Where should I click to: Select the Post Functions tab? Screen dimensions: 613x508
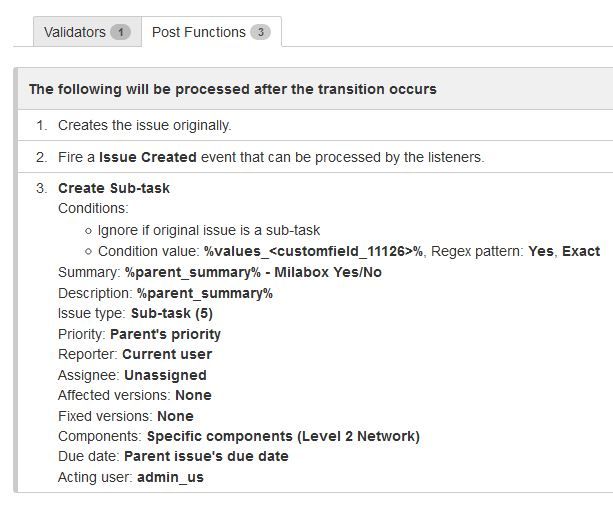(198, 32)
